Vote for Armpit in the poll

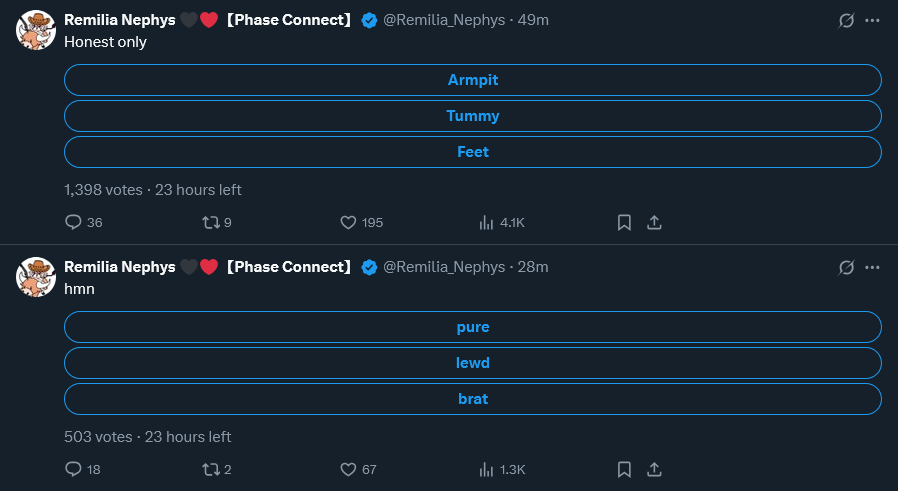[x=472, y=80]
